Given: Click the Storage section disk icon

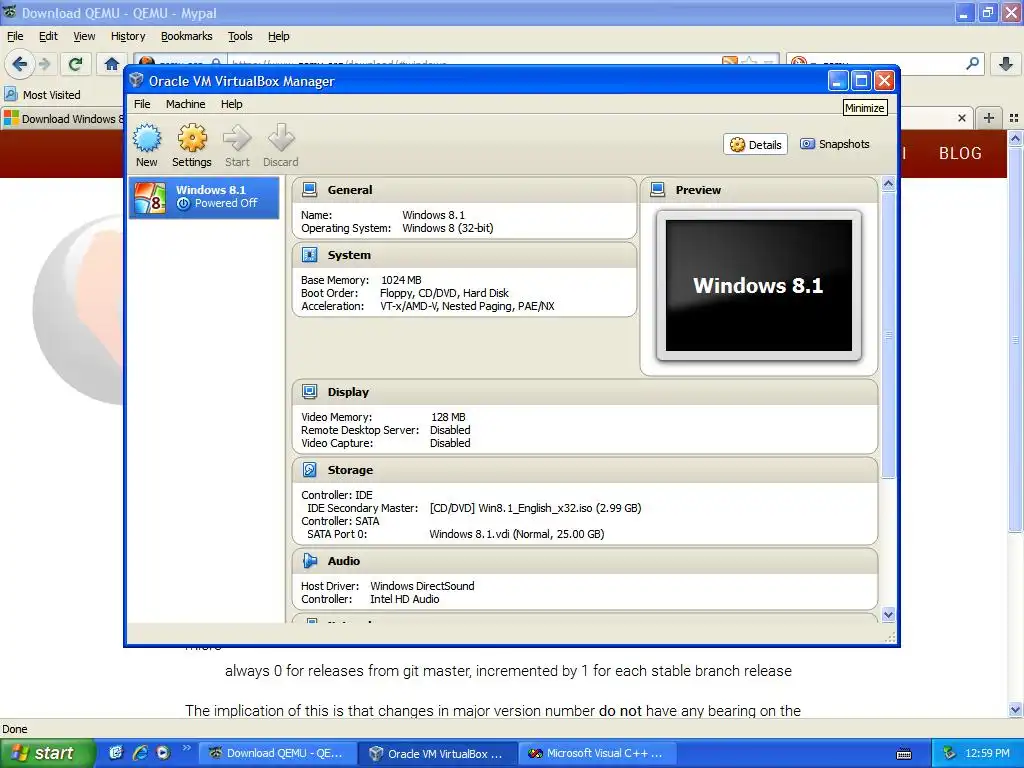Looking at the screenshot, I should pos(310,470).
